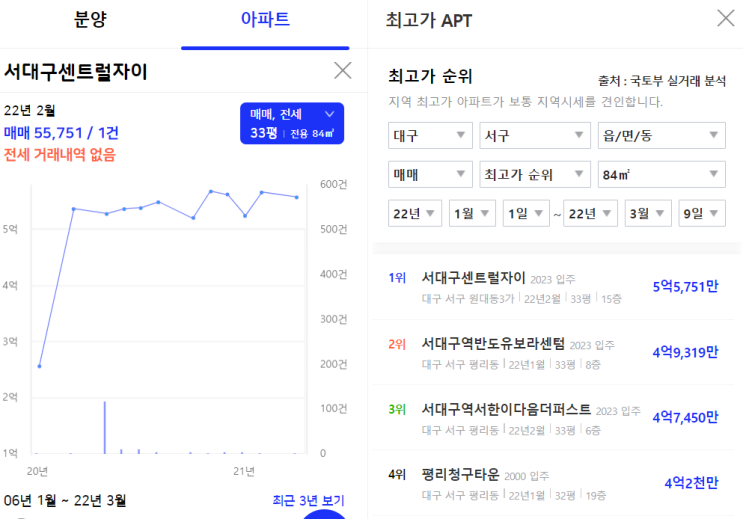Click the last data point on price line

(x=297, y=197)
